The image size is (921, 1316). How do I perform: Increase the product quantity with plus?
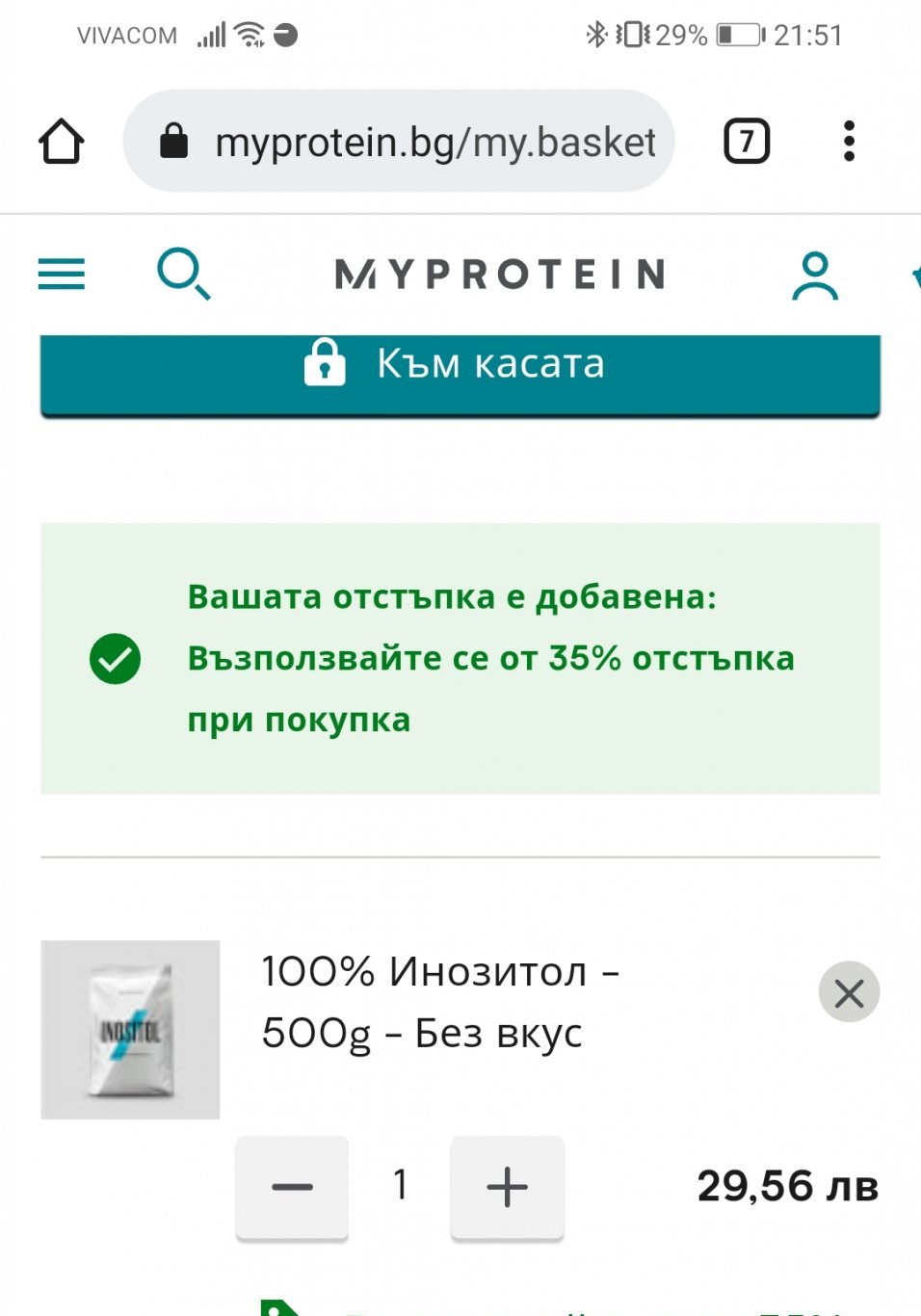(507, 1187)
